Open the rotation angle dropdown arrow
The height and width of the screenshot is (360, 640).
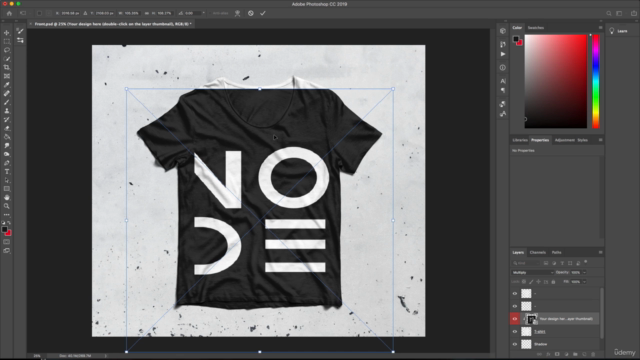coord(203,13)
